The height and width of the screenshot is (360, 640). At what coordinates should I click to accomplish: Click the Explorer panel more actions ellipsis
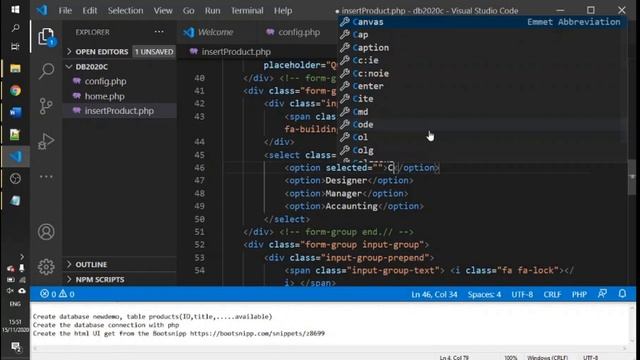pos(159,32)
